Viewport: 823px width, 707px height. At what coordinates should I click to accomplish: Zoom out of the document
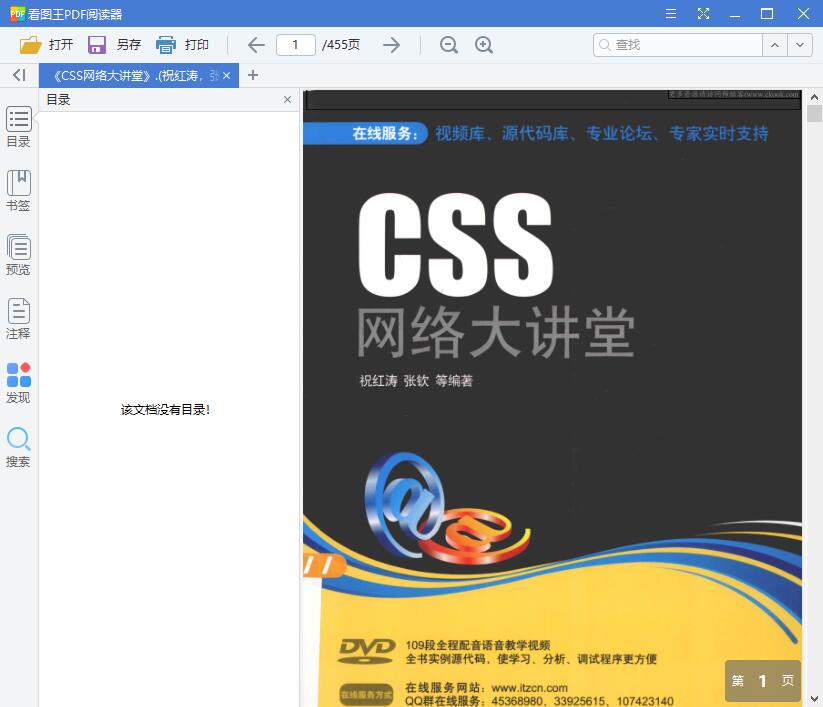point(449,45)
